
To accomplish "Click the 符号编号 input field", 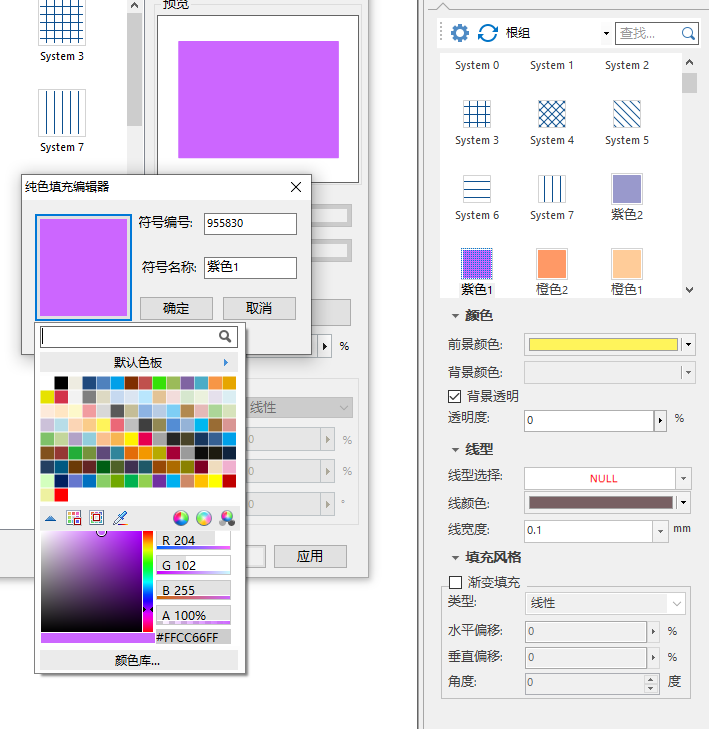I will (250, 224).
